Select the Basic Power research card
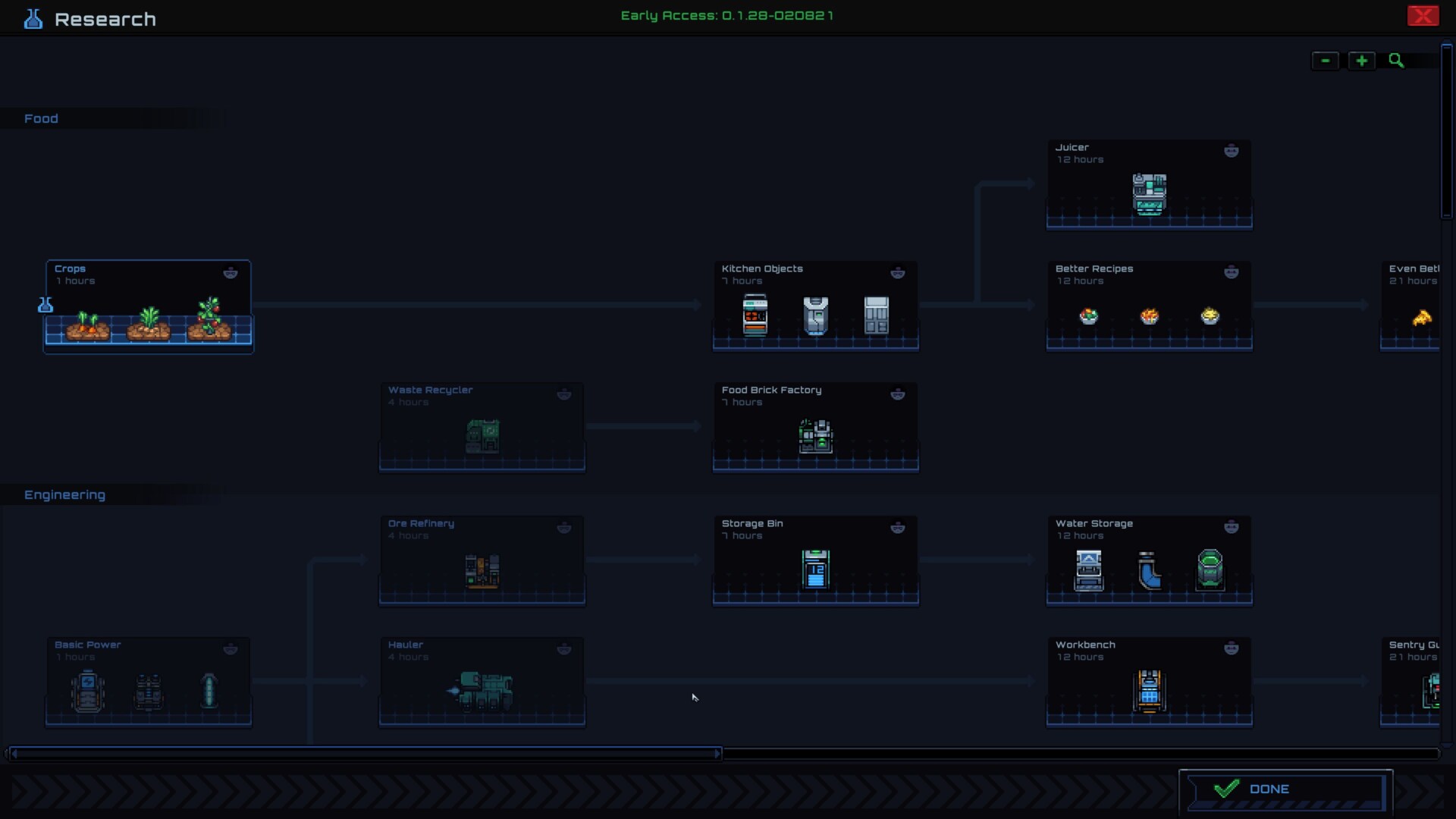This screenshot has height=819, width=1456. pos(149,682)
